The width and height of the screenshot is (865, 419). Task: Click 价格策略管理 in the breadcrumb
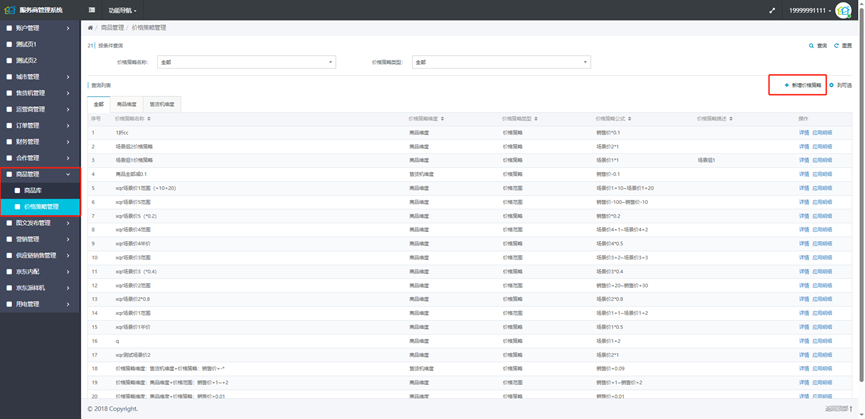point(148,28)
